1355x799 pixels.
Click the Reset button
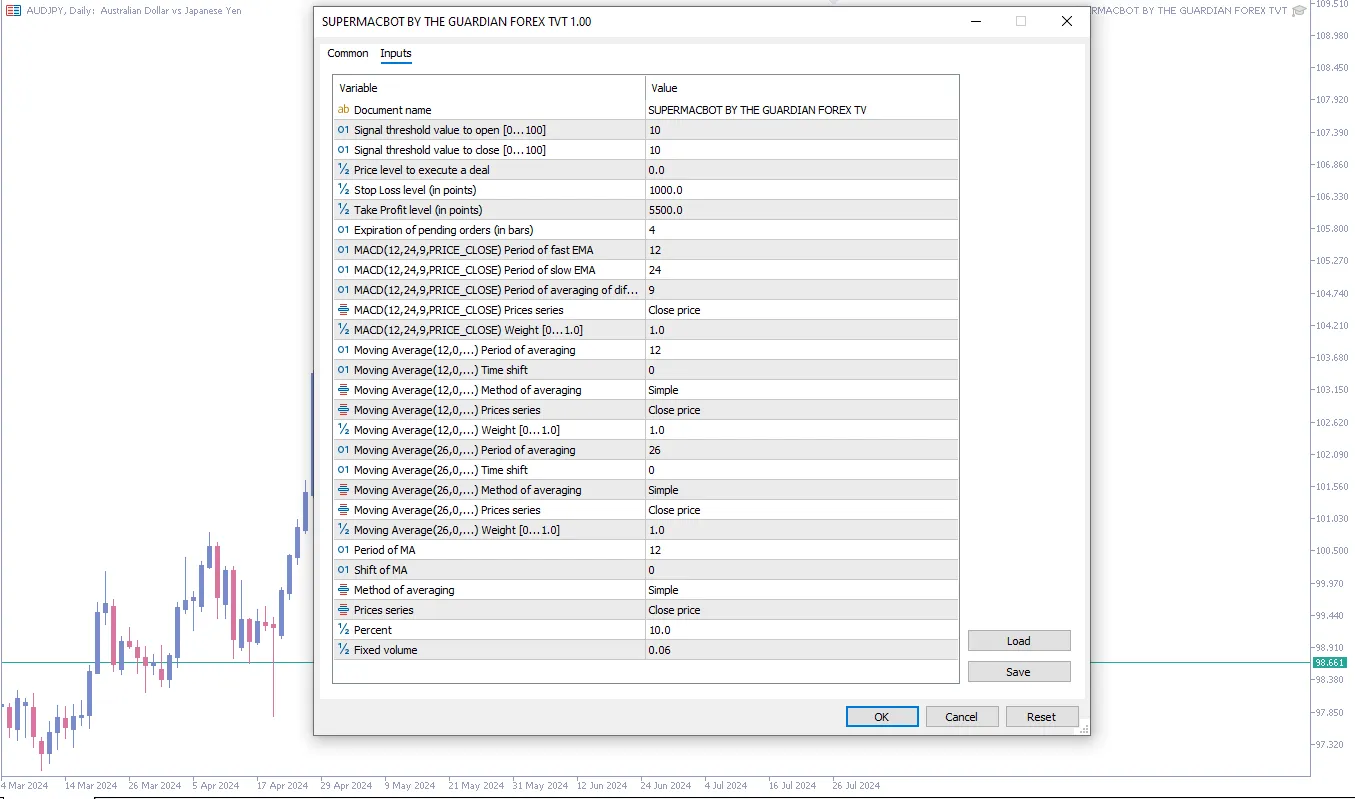(1041, 716)
